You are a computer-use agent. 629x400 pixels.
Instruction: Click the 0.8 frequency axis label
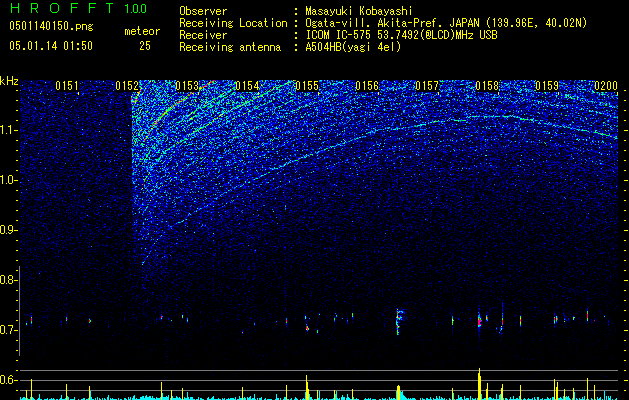click(8, 280)
